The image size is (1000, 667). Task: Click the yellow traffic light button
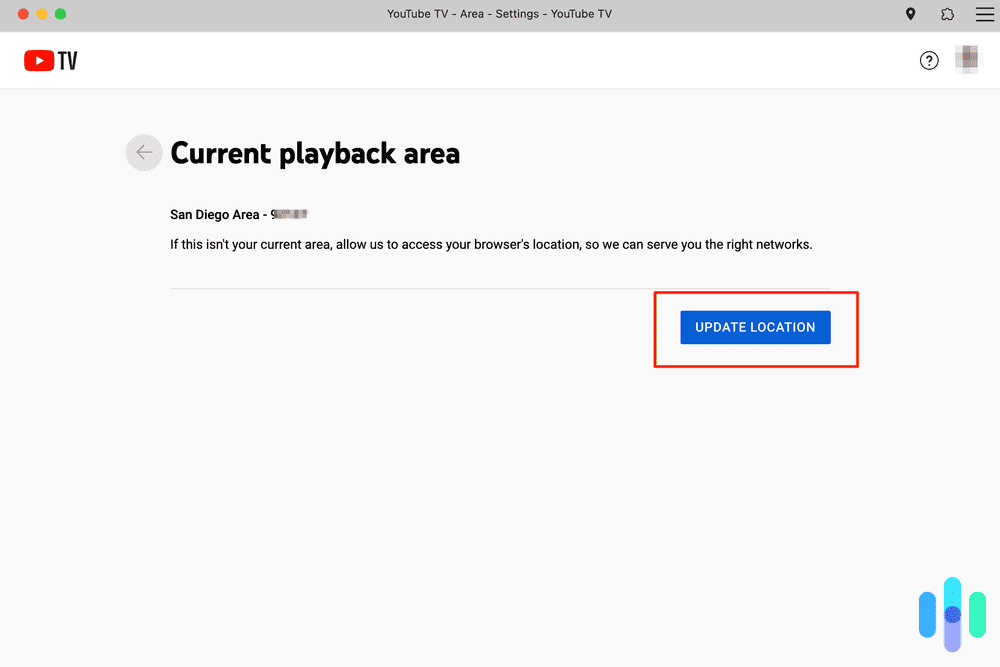(42, 14)
